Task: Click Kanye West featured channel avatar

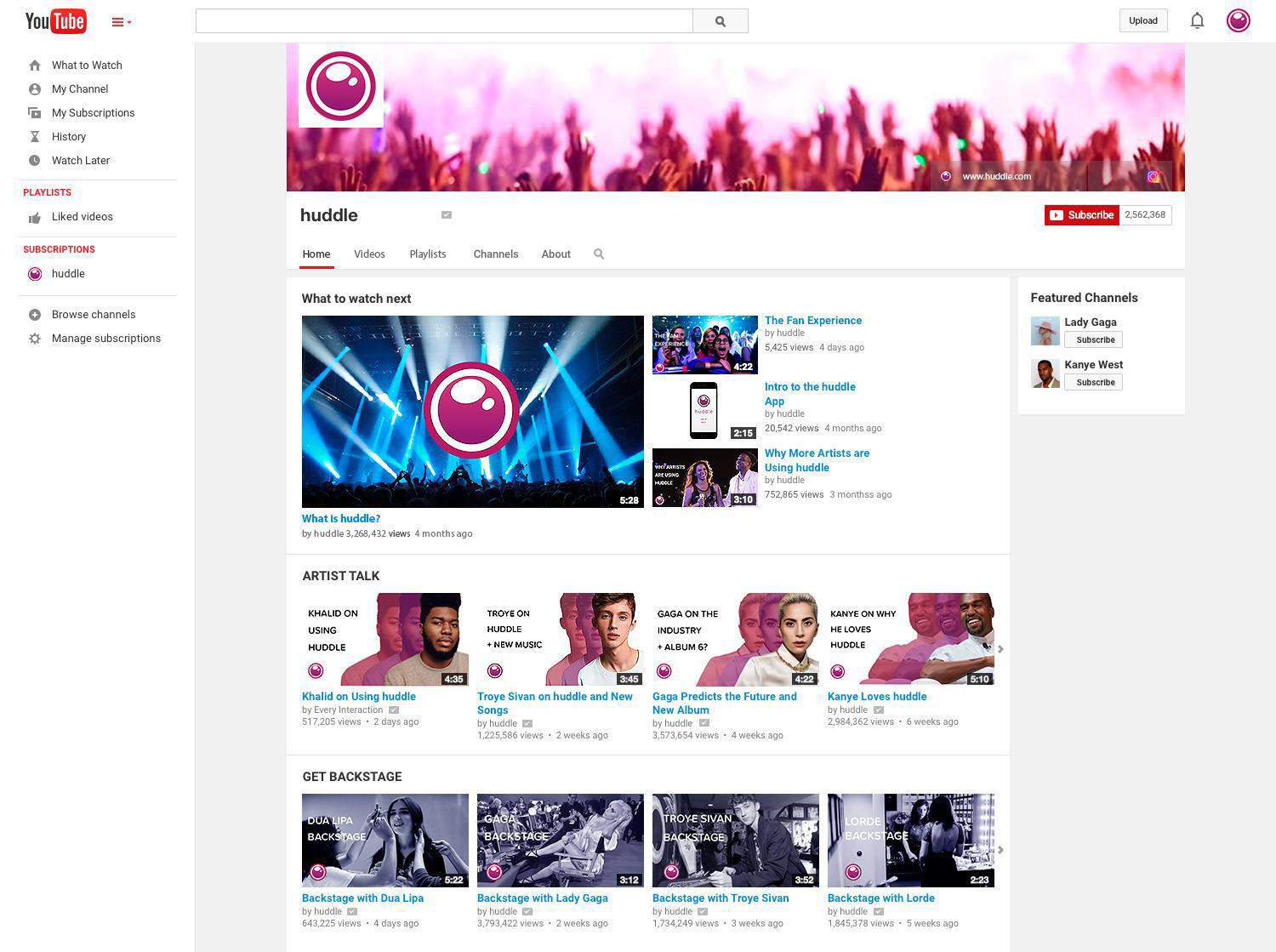Action: (1045, 373)
